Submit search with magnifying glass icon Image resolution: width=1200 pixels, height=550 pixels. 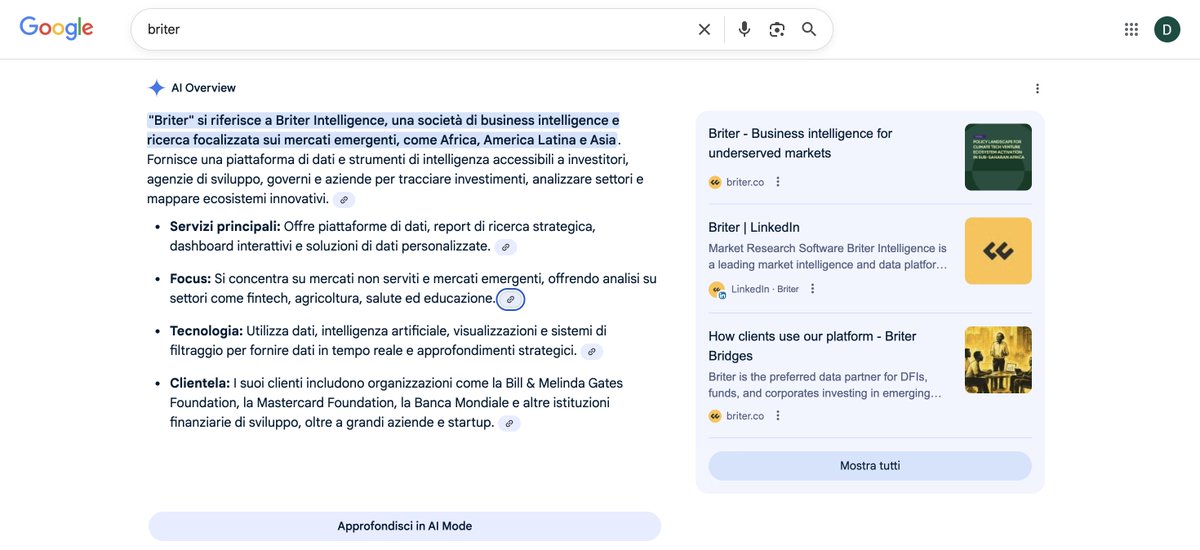coord(809,29)
